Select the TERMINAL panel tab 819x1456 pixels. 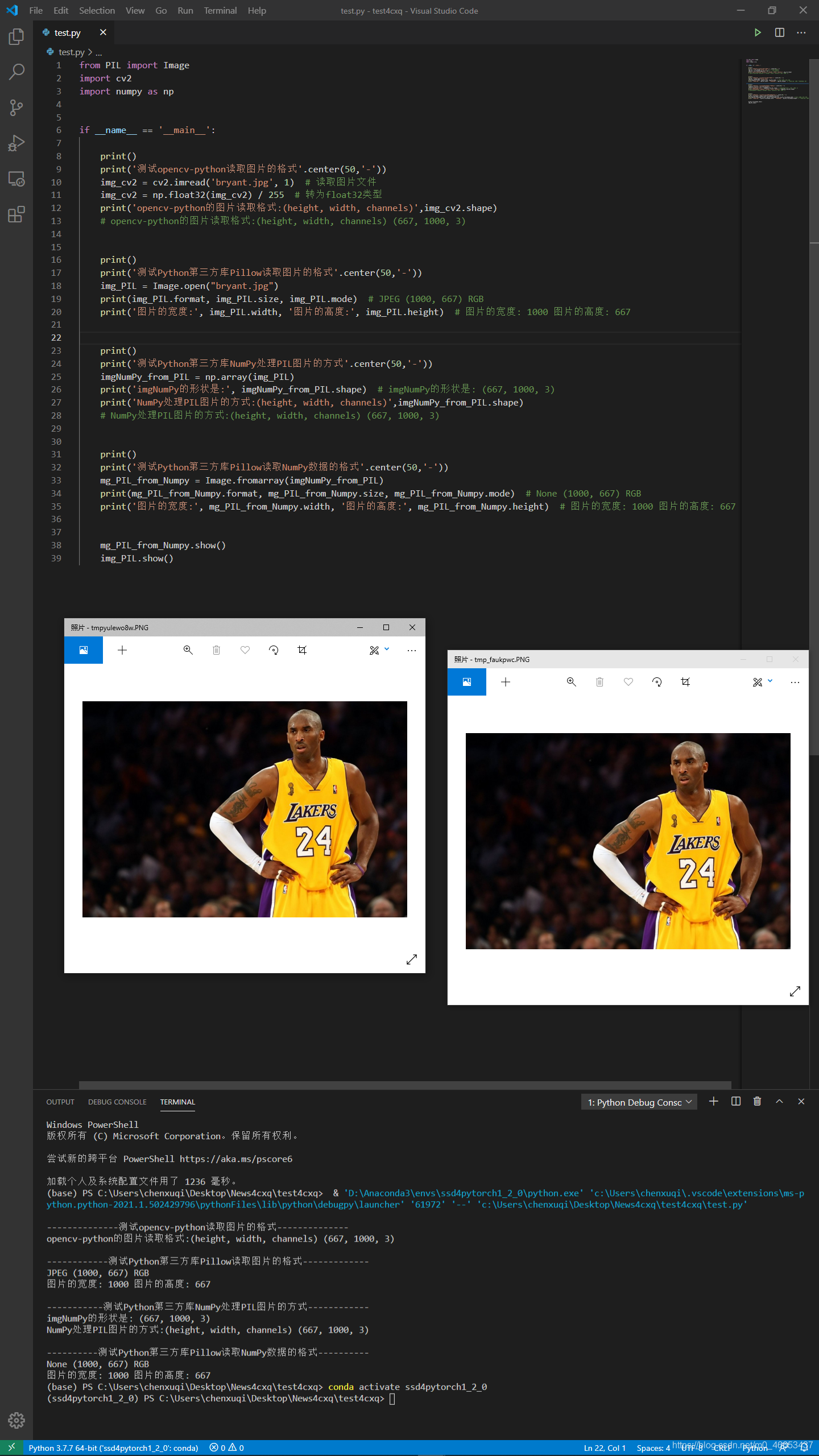(x=177, y=1102)
